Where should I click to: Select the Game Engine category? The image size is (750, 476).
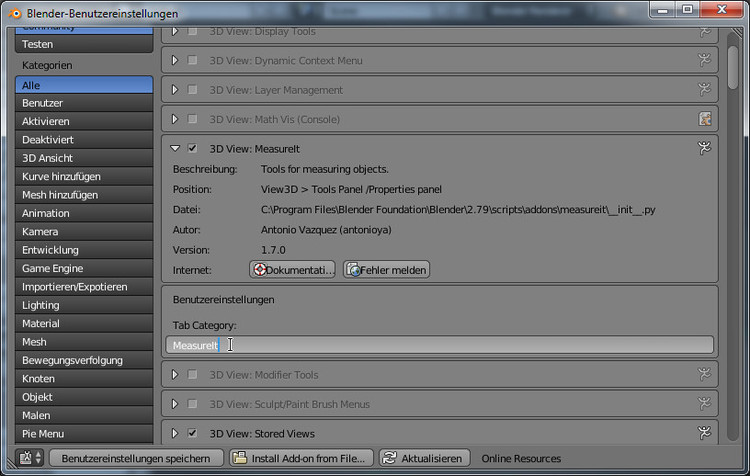click(x=84, y=268)
